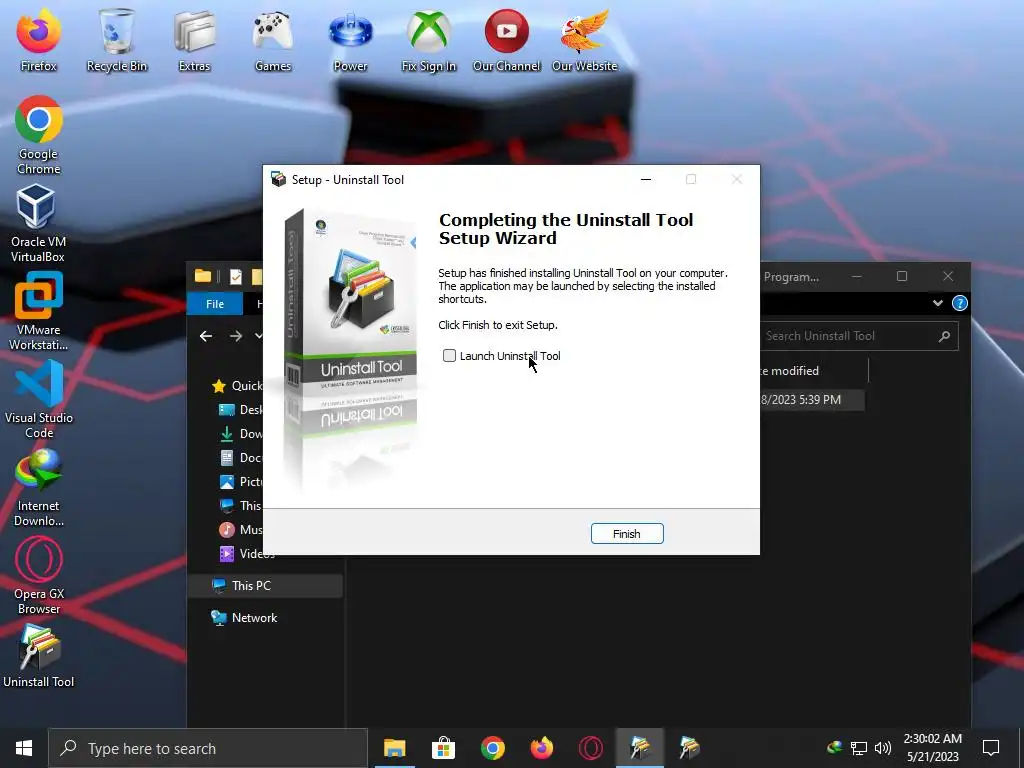Open recent locations dropdown in Explorer
1024x768 pixels.
pos(258,336)
